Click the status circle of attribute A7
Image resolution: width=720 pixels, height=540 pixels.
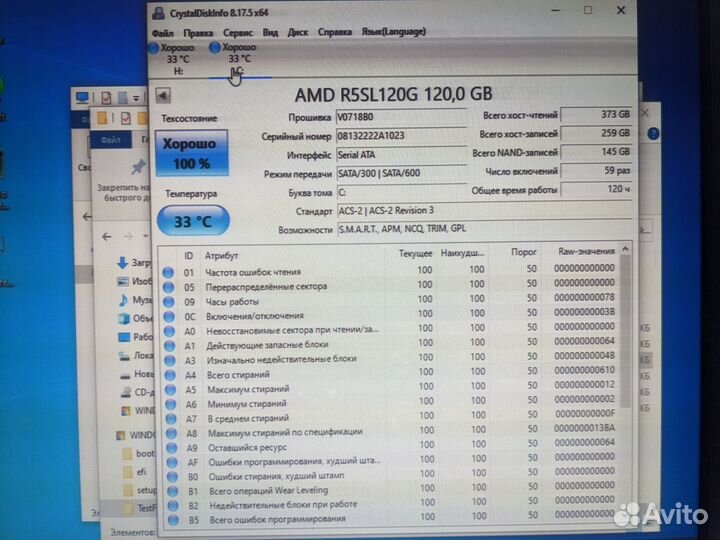(171, 418)
